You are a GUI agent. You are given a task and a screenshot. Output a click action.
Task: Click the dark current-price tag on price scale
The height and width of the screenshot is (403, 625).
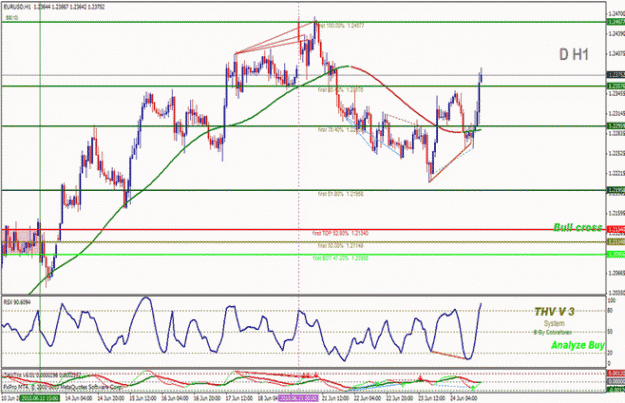pyautogui.click(x=615, y=75)
